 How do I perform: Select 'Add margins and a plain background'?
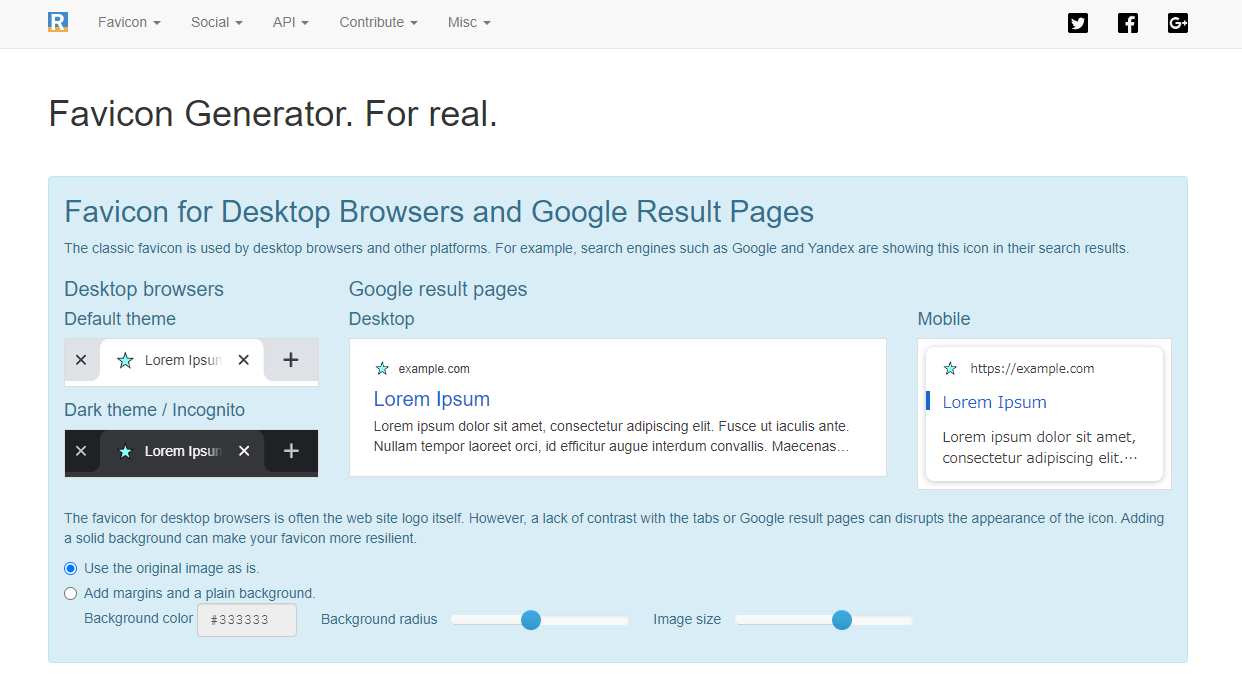[x=70, y=593]
